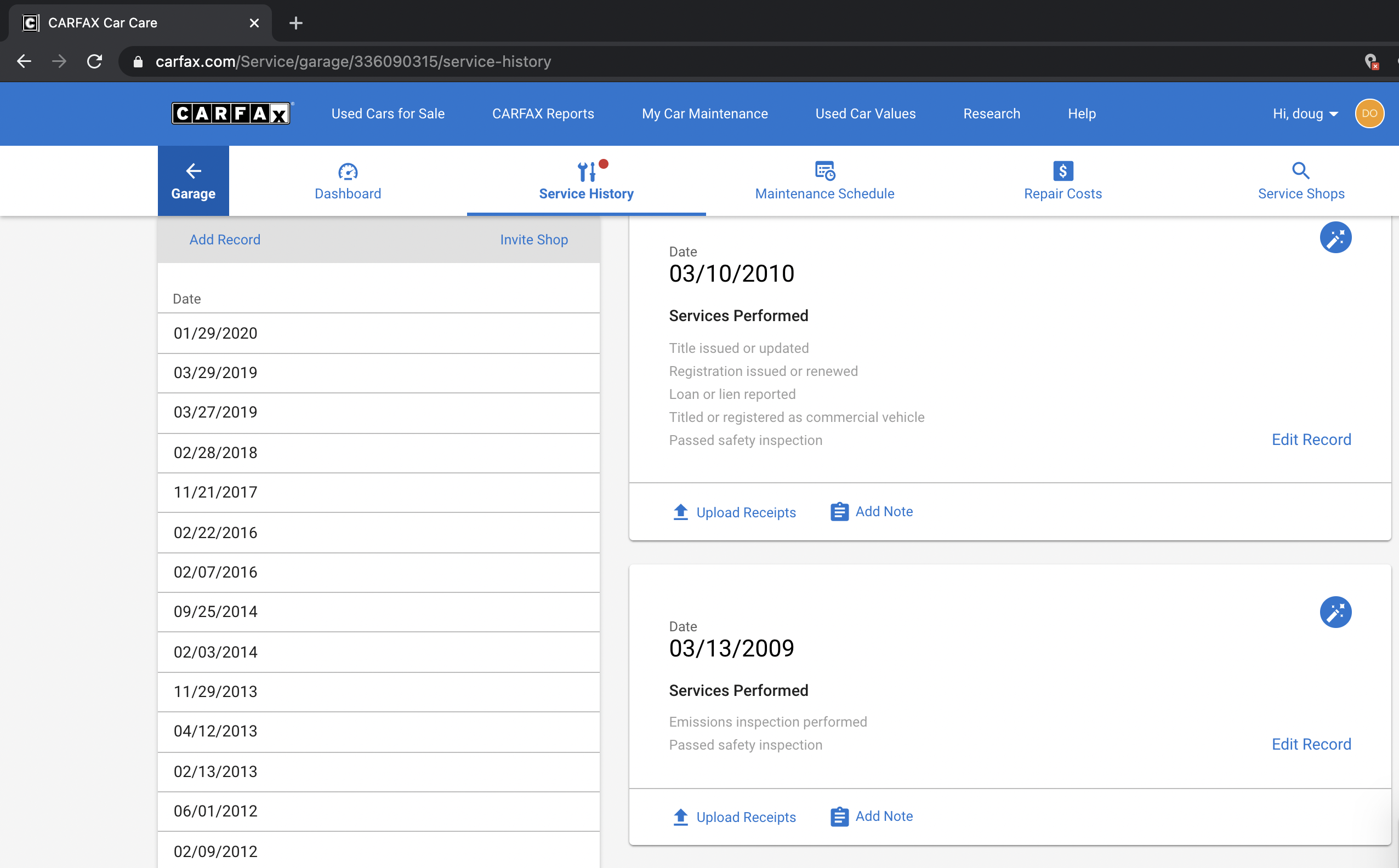Go back in browser history
1399x868 pixels.
point(24,61)
